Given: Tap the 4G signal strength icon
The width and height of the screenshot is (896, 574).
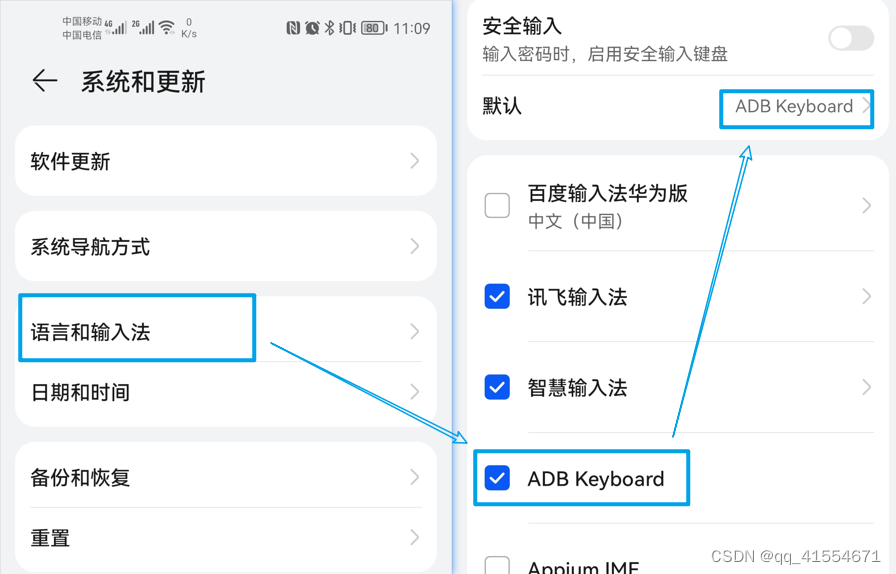Looking at the screenshot, I should point(115,27).
